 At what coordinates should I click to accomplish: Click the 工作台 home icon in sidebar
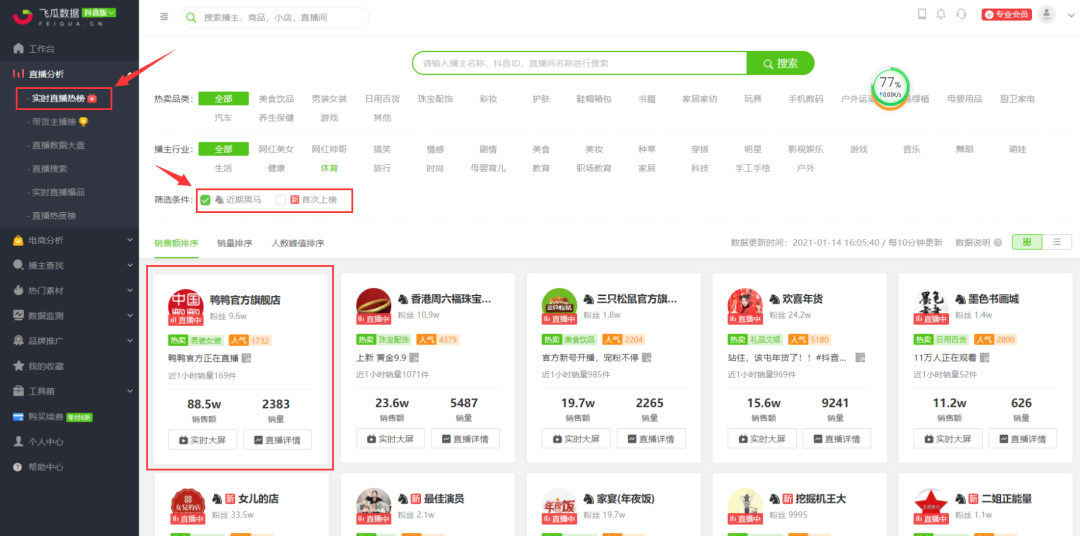[x=19, y=49]
